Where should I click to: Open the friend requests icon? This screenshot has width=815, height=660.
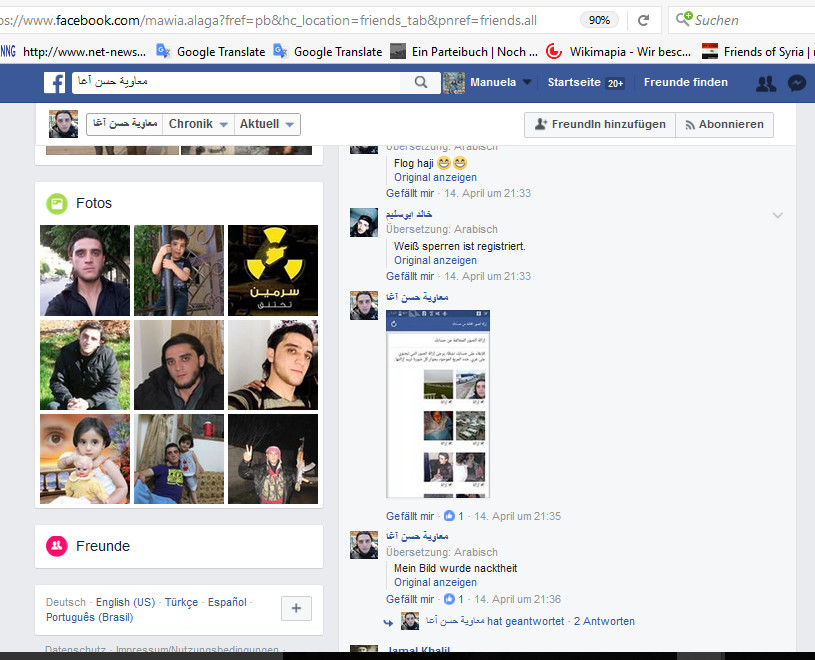coord(766,84)
